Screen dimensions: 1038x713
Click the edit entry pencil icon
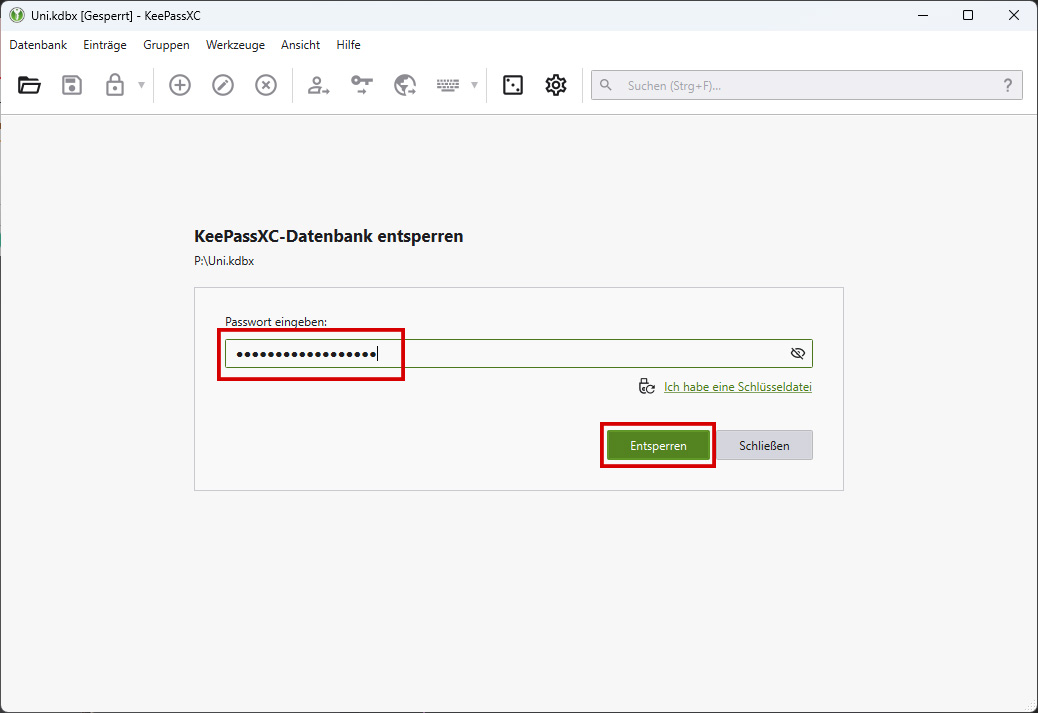[223, 85]
